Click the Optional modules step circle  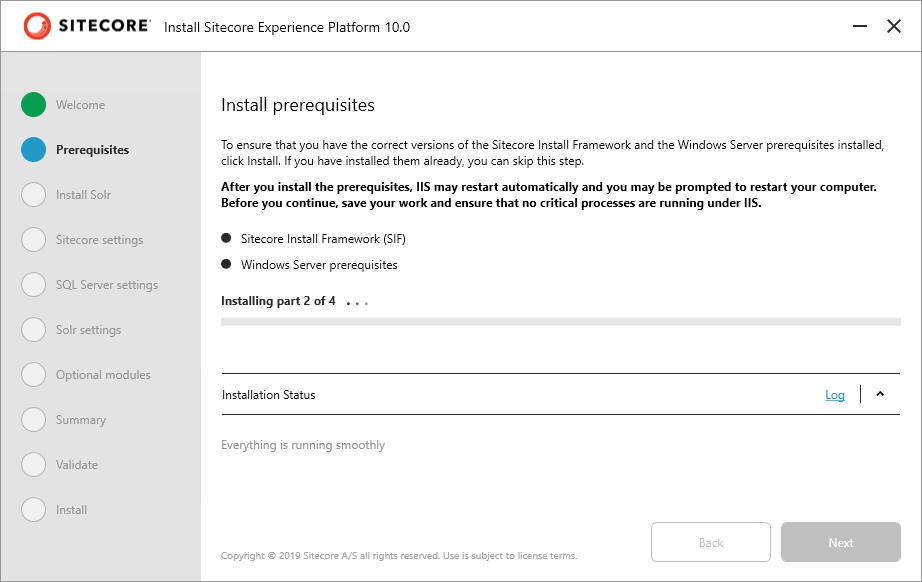click(x=34, y=374)
